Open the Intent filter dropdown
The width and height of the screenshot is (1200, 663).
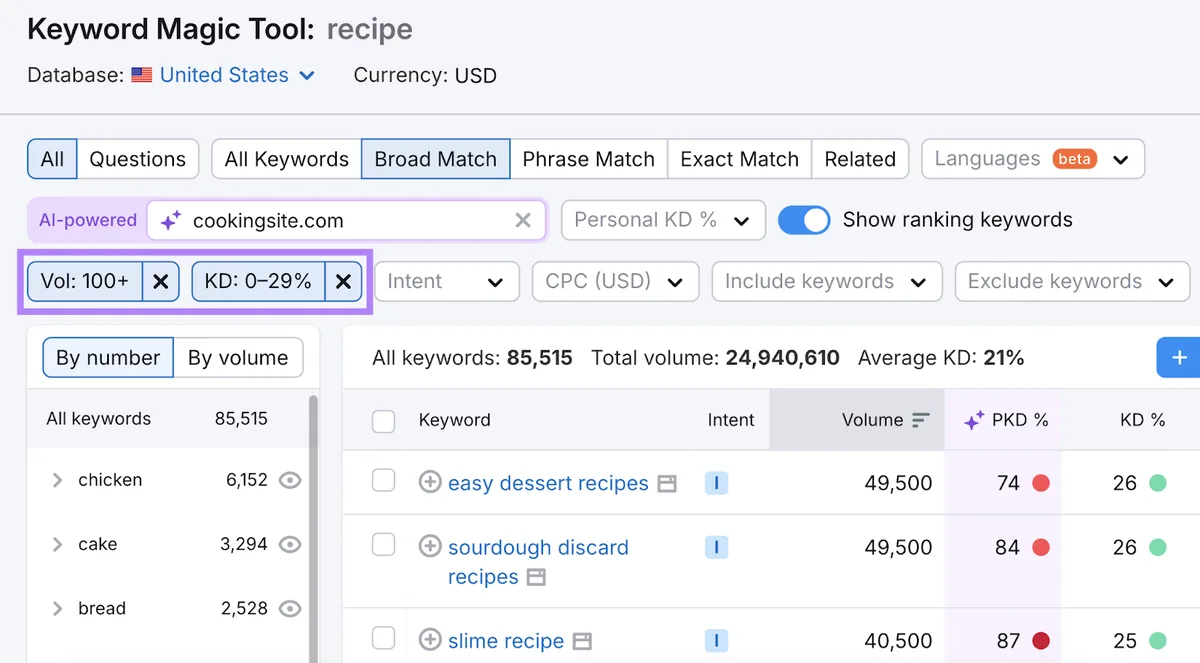(x=447, y=282)
